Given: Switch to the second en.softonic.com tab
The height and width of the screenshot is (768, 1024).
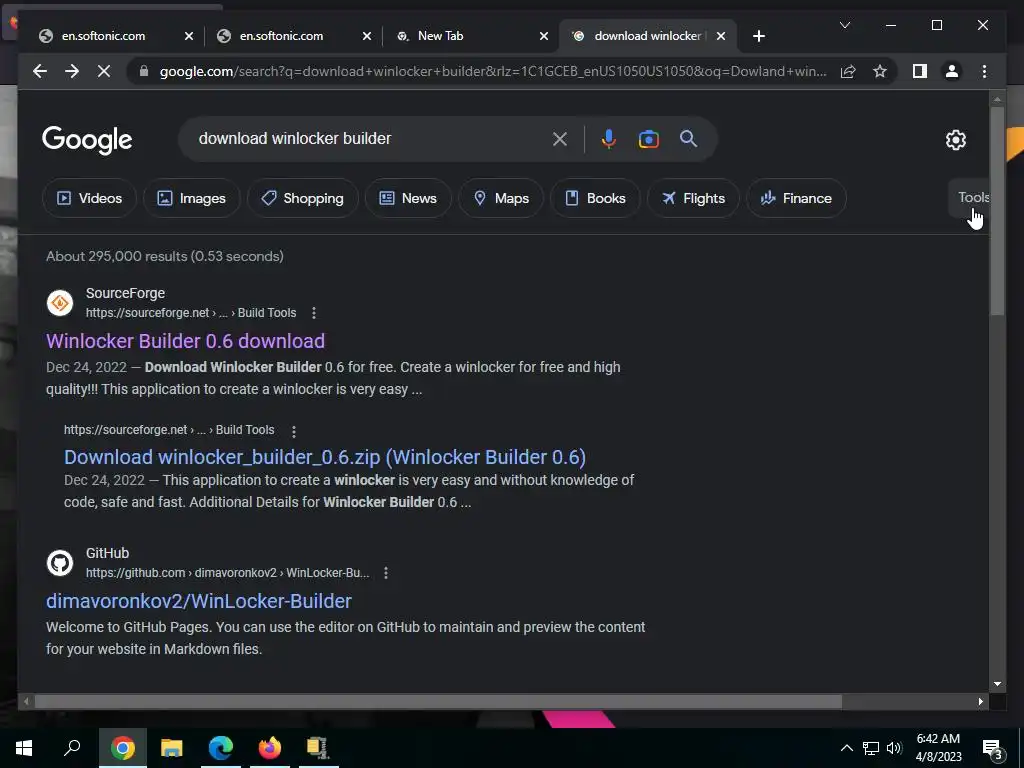Looking at the screenshot, I should [281, 36].
